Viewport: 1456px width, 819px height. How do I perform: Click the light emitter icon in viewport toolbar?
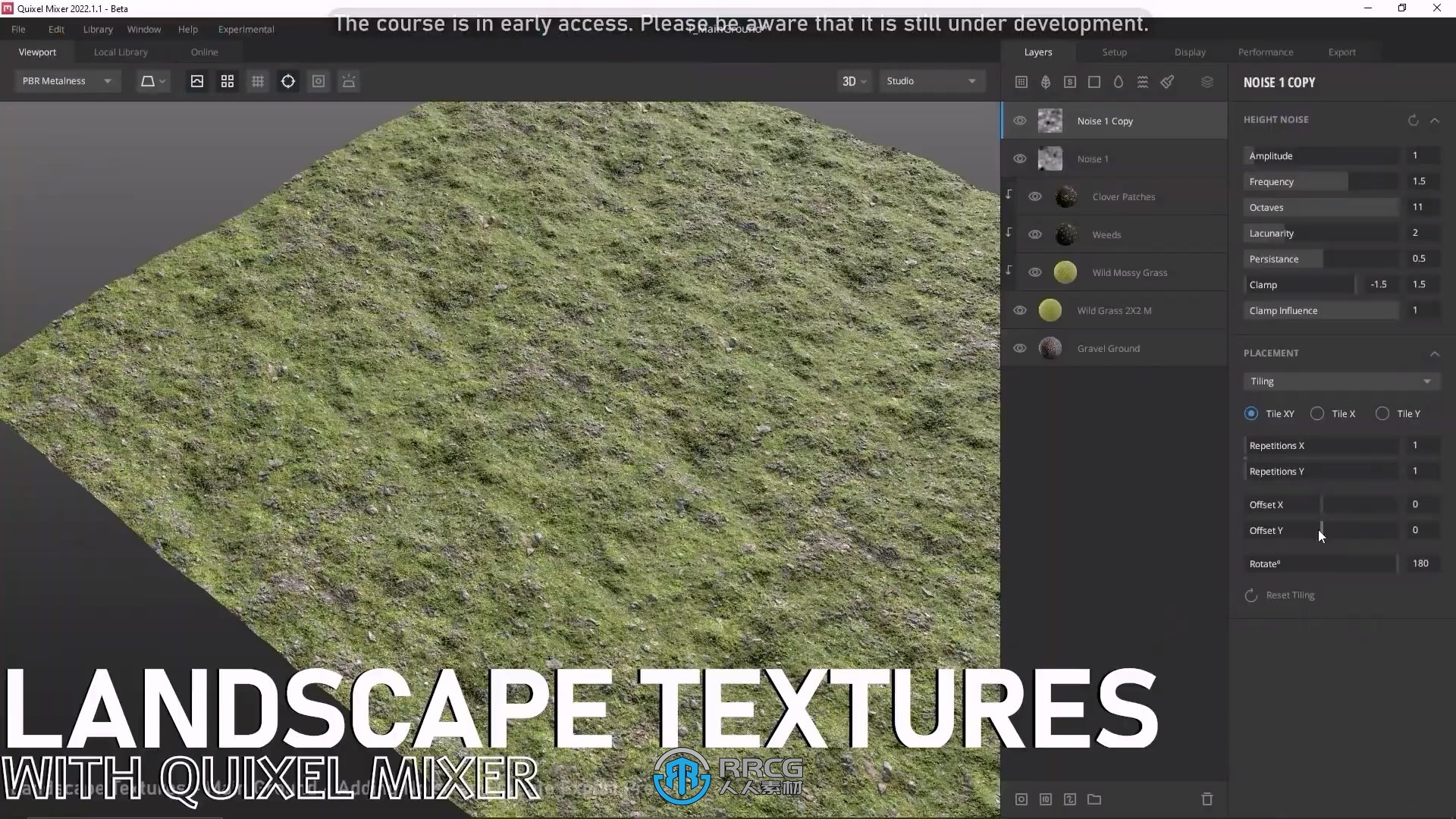tap(349, 81)
